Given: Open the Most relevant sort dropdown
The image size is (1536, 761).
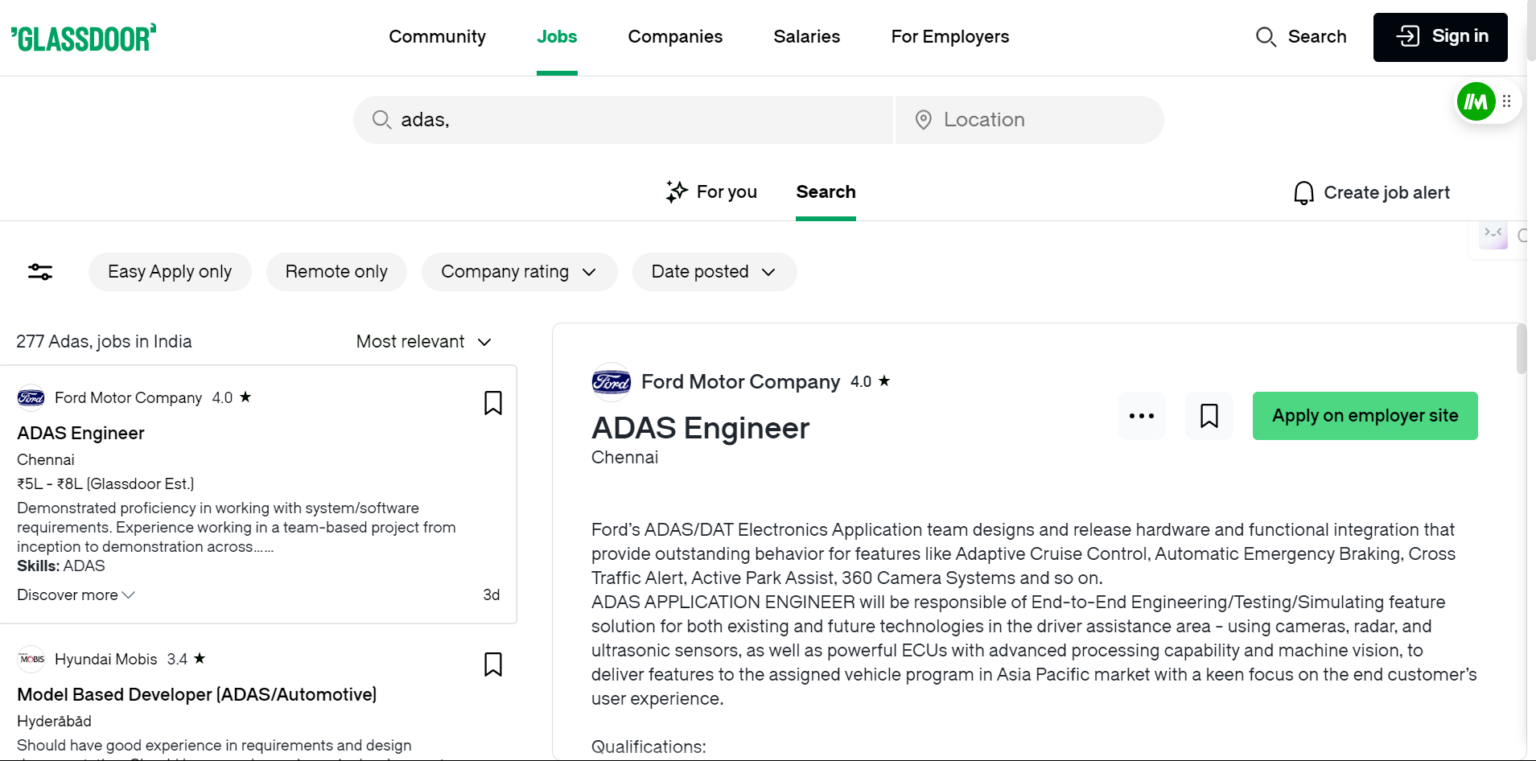Looking at the screenshot, I should click(424, 342).
